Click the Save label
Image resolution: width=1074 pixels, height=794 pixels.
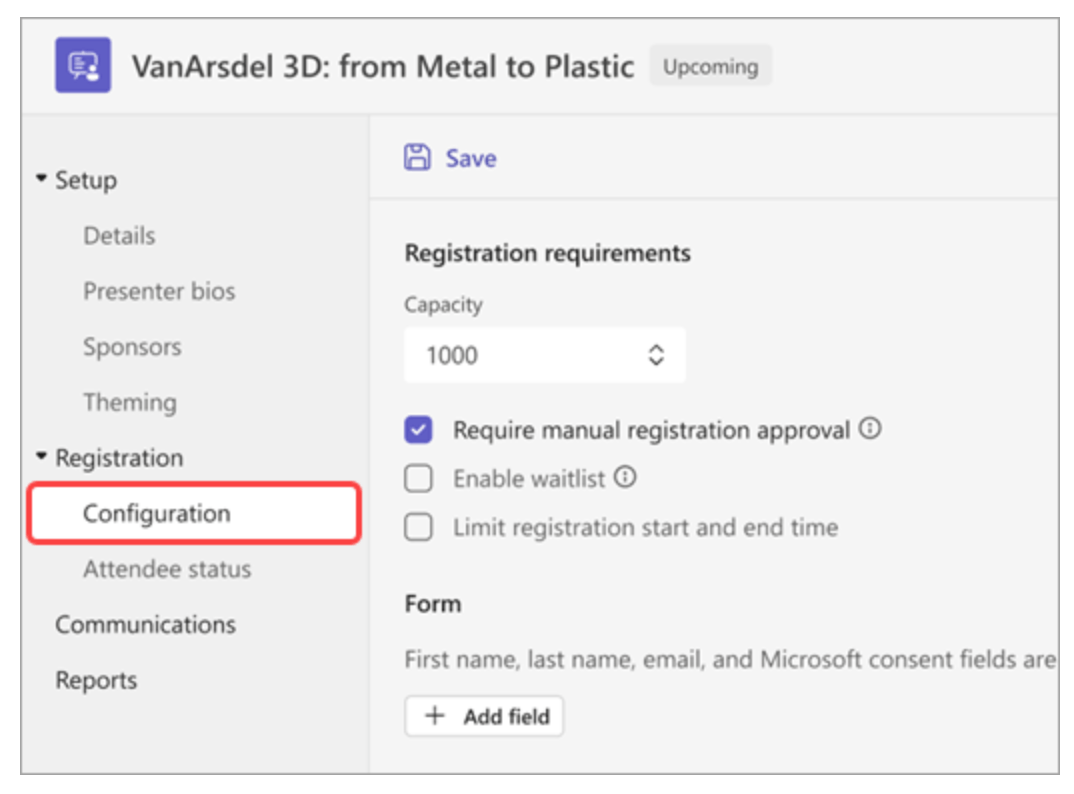[471, 158]
